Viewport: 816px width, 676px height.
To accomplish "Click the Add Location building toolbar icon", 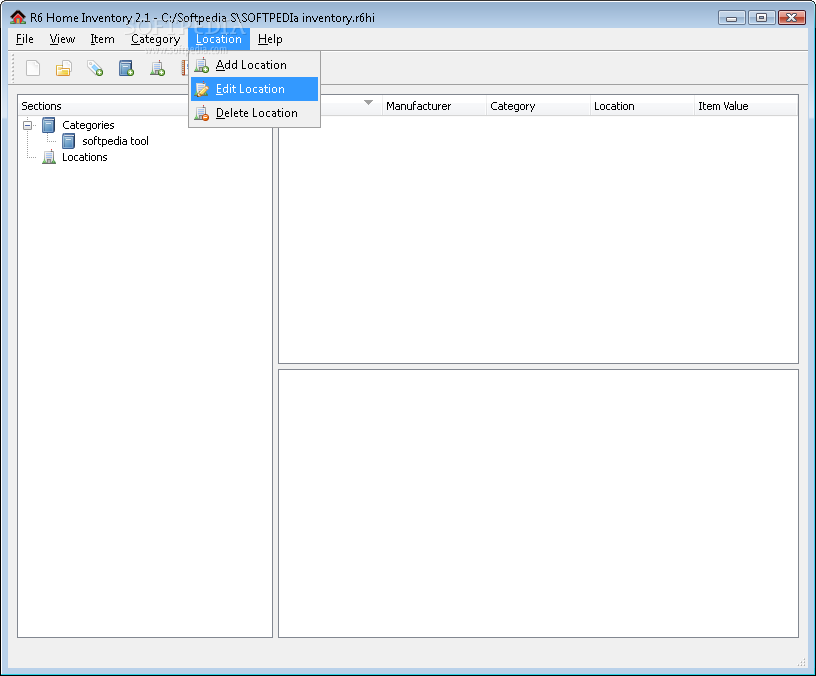I will click(x=157, y=68).
